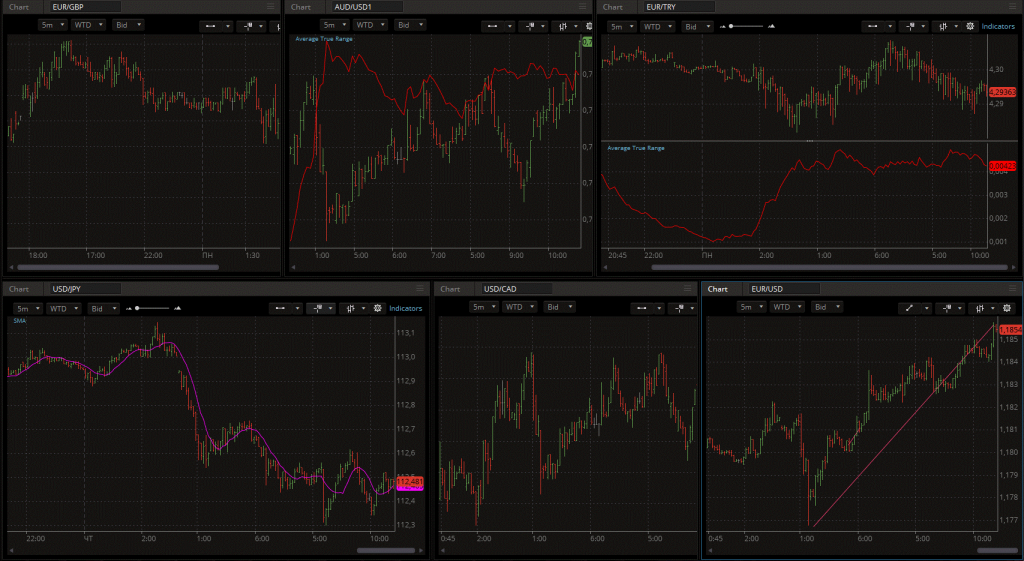The width and height of the screenshot is (1024, 561).
Task: Click the chart type icon in USD/JPY chart
Action: pyautogui.click(x=351, y=308)
